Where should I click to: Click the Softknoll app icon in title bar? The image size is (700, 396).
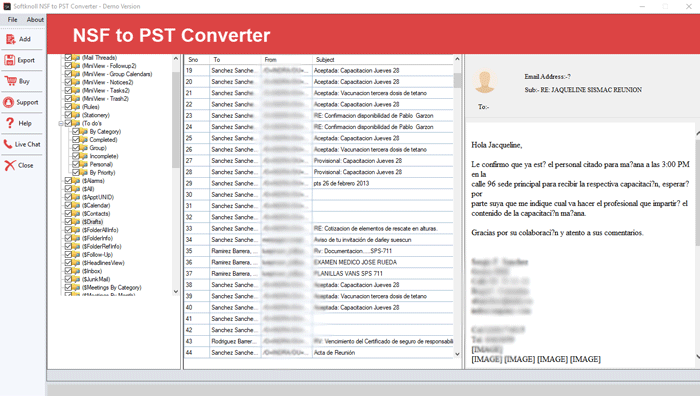coord(7,6)
